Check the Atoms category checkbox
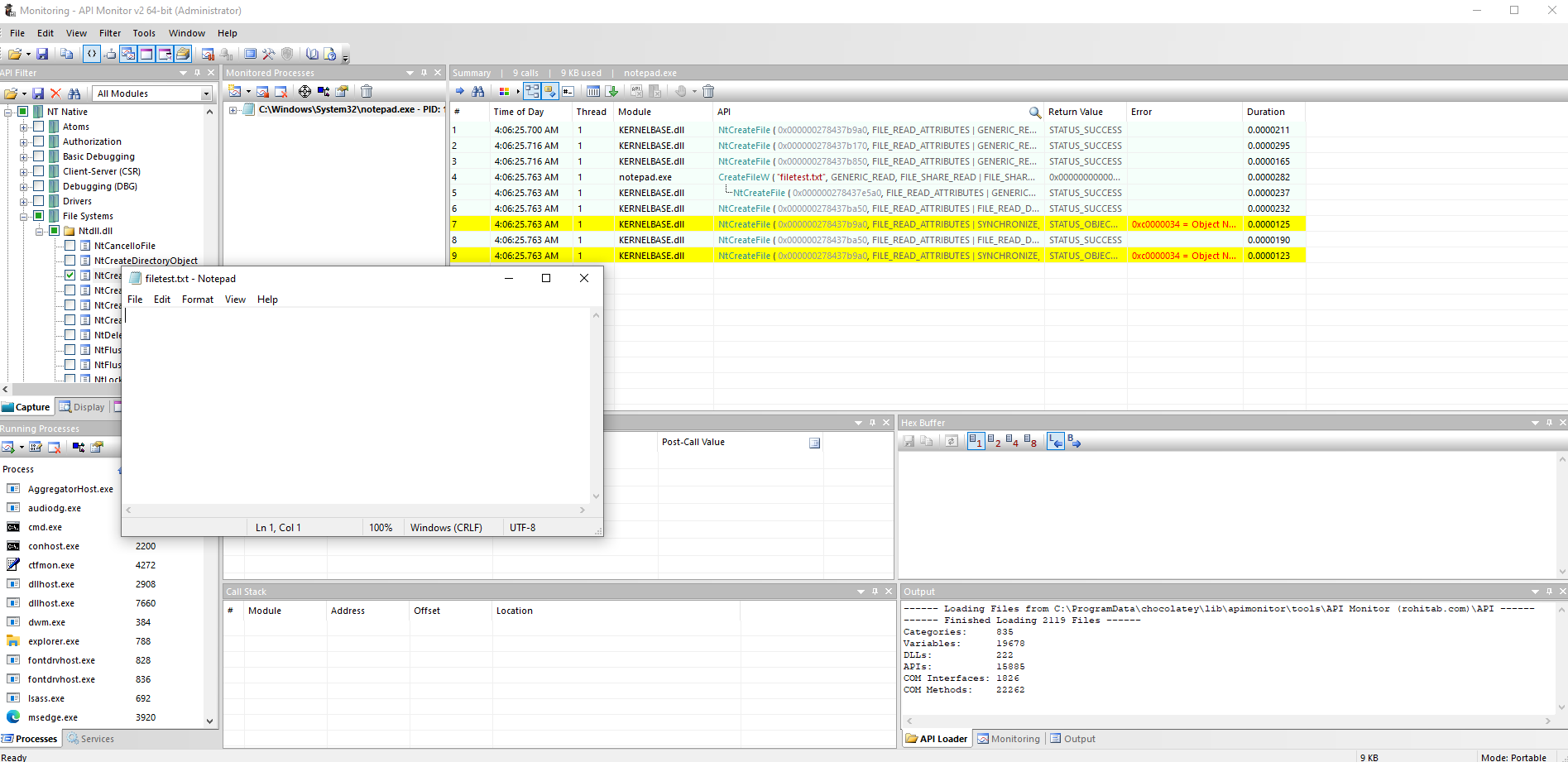 coord(38,127)
